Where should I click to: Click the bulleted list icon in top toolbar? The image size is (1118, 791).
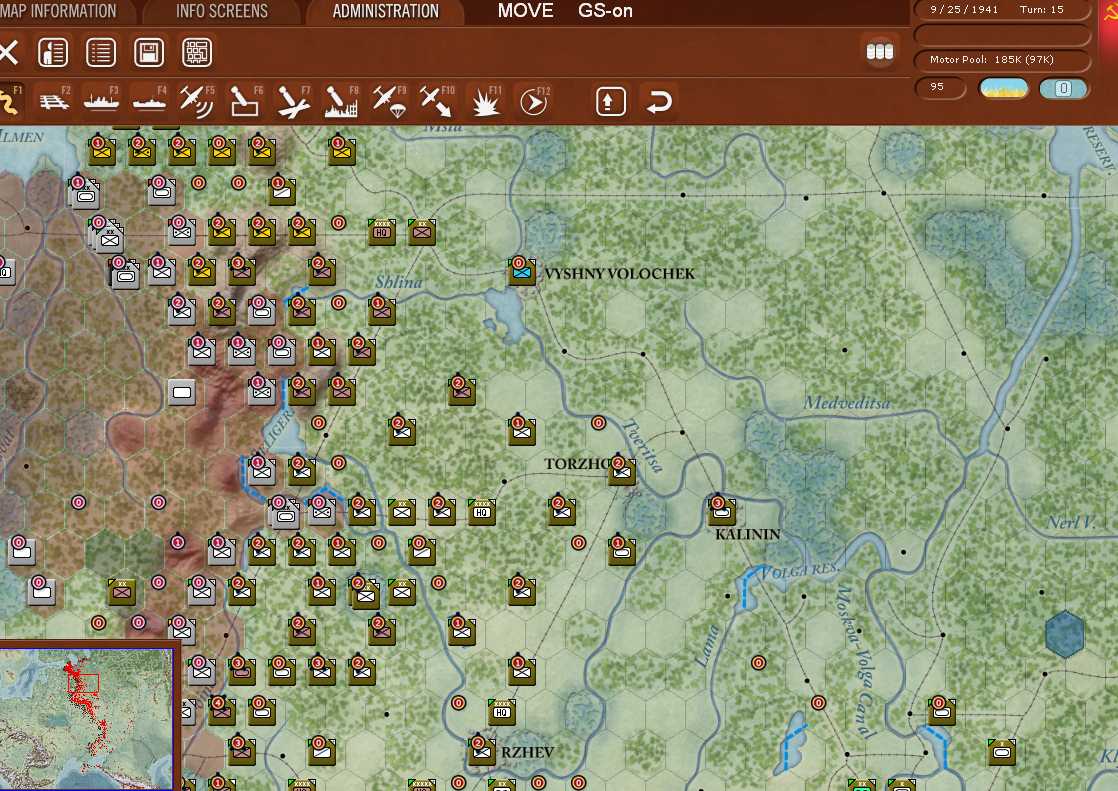coord(101,53)
